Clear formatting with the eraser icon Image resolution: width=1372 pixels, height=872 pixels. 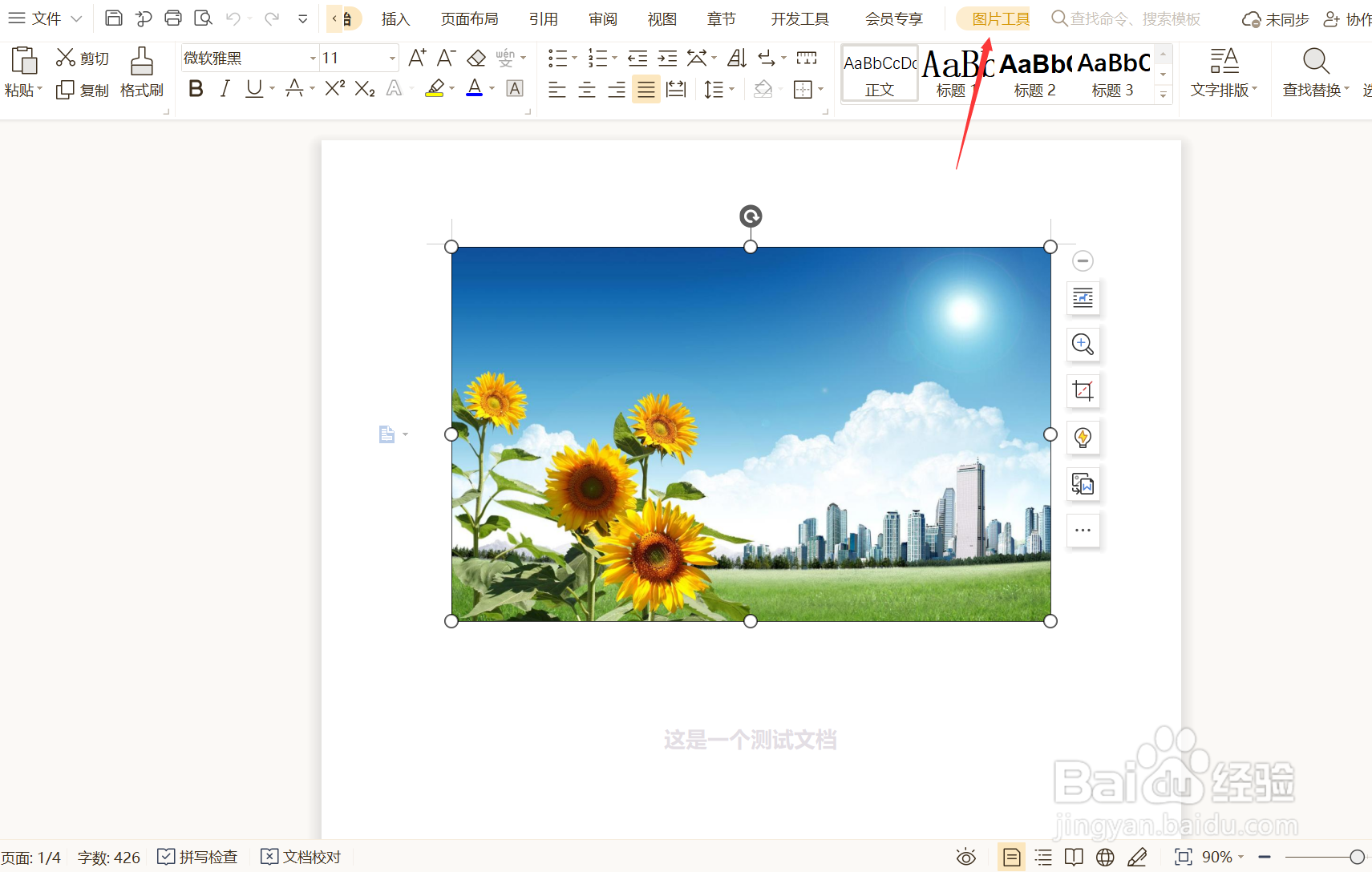tap(476, 58)
